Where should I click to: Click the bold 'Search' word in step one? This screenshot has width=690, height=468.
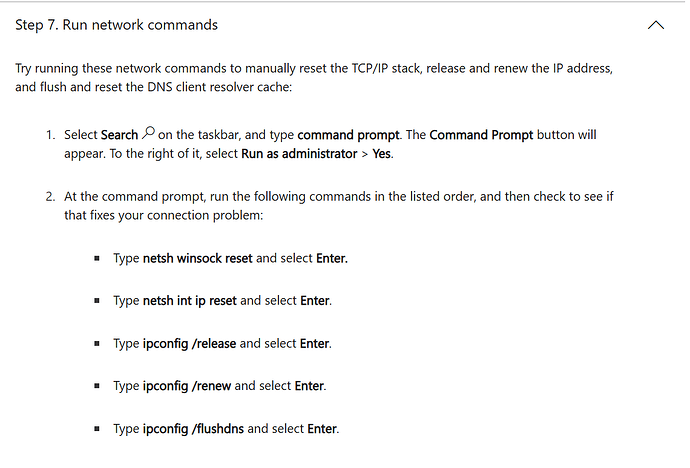point(119,135)
